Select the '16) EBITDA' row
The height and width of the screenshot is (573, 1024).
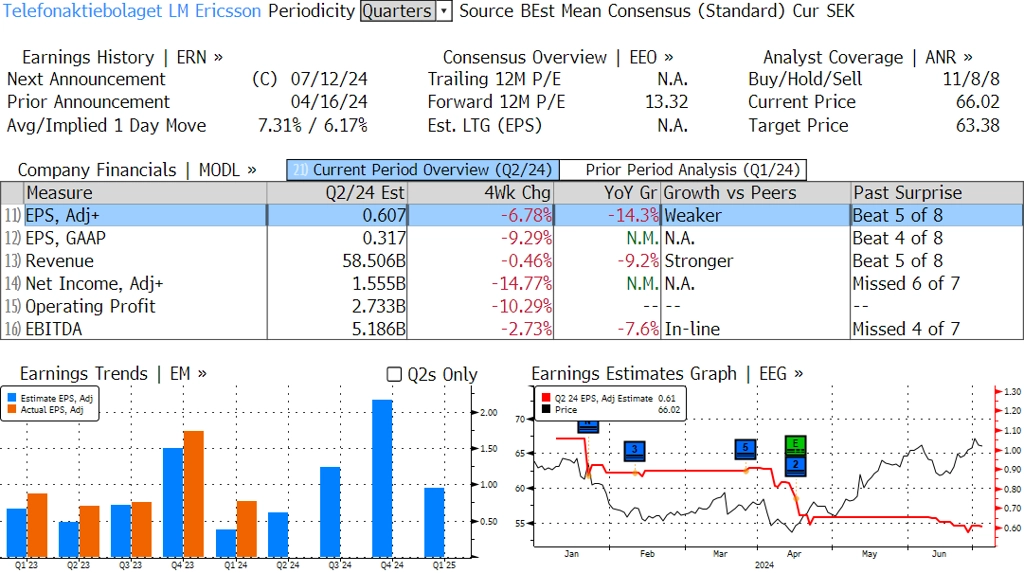(x=512, y=329)
